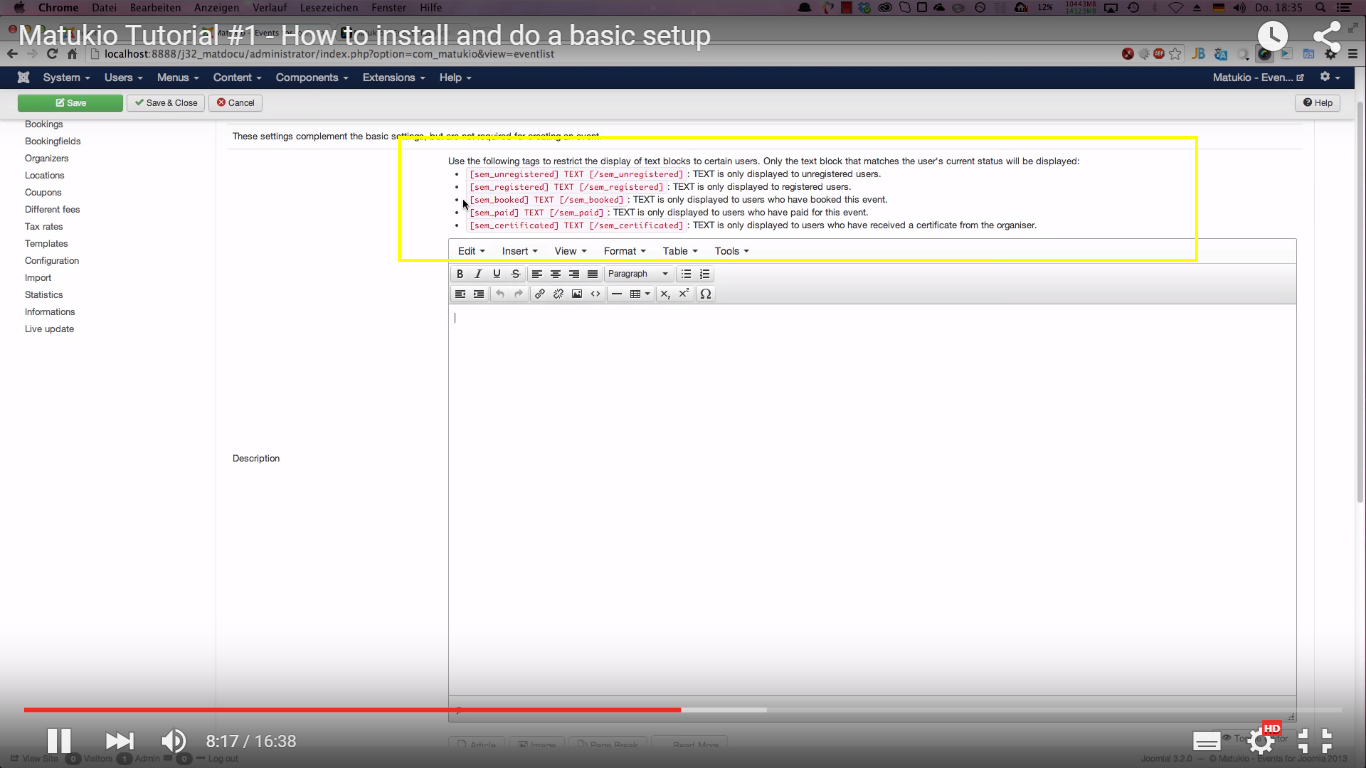Open source code view icon
Image resolution: width=1366 pixels, height=768 pixels.
coord(596,294)
